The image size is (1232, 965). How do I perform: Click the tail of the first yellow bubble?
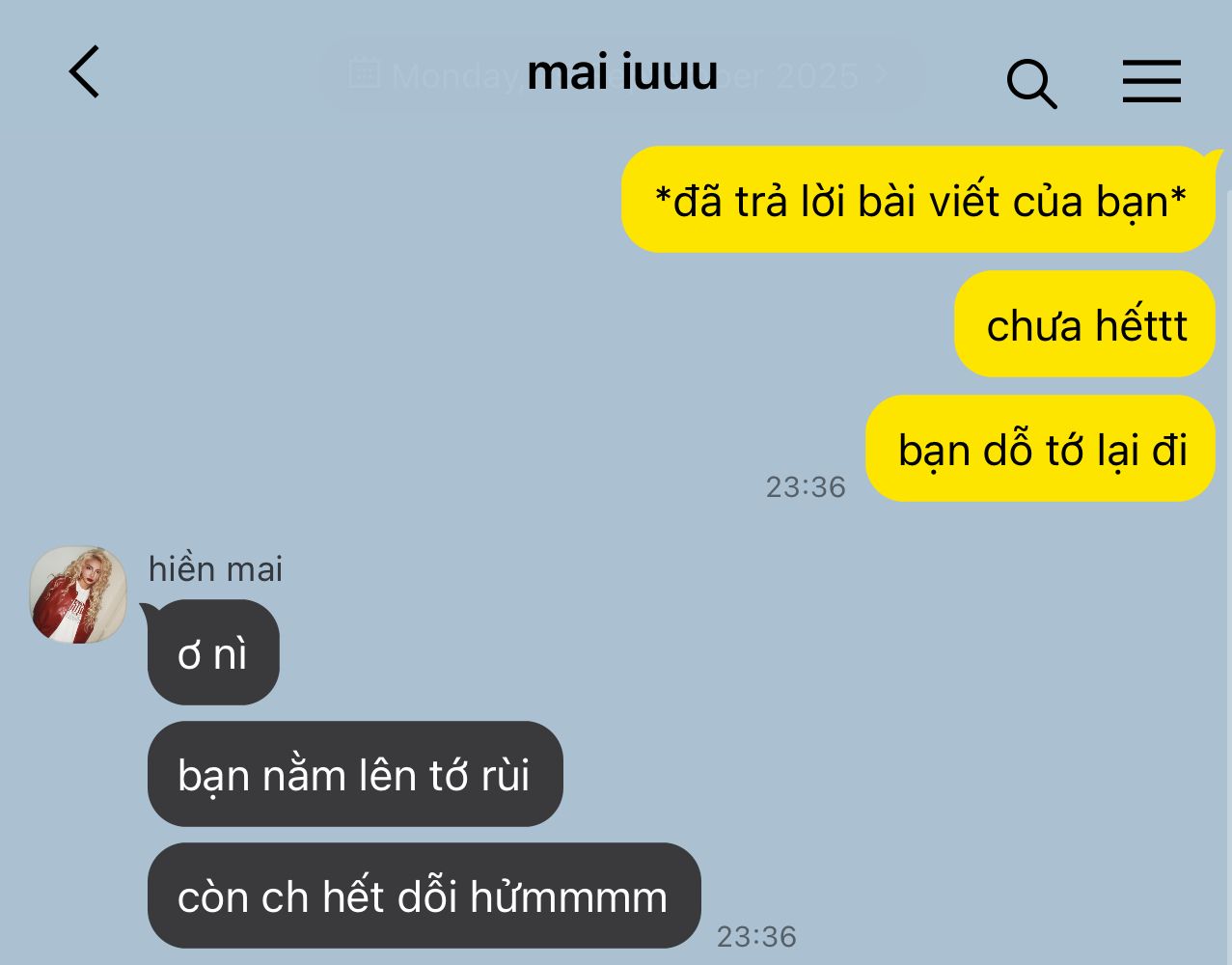1213,157
